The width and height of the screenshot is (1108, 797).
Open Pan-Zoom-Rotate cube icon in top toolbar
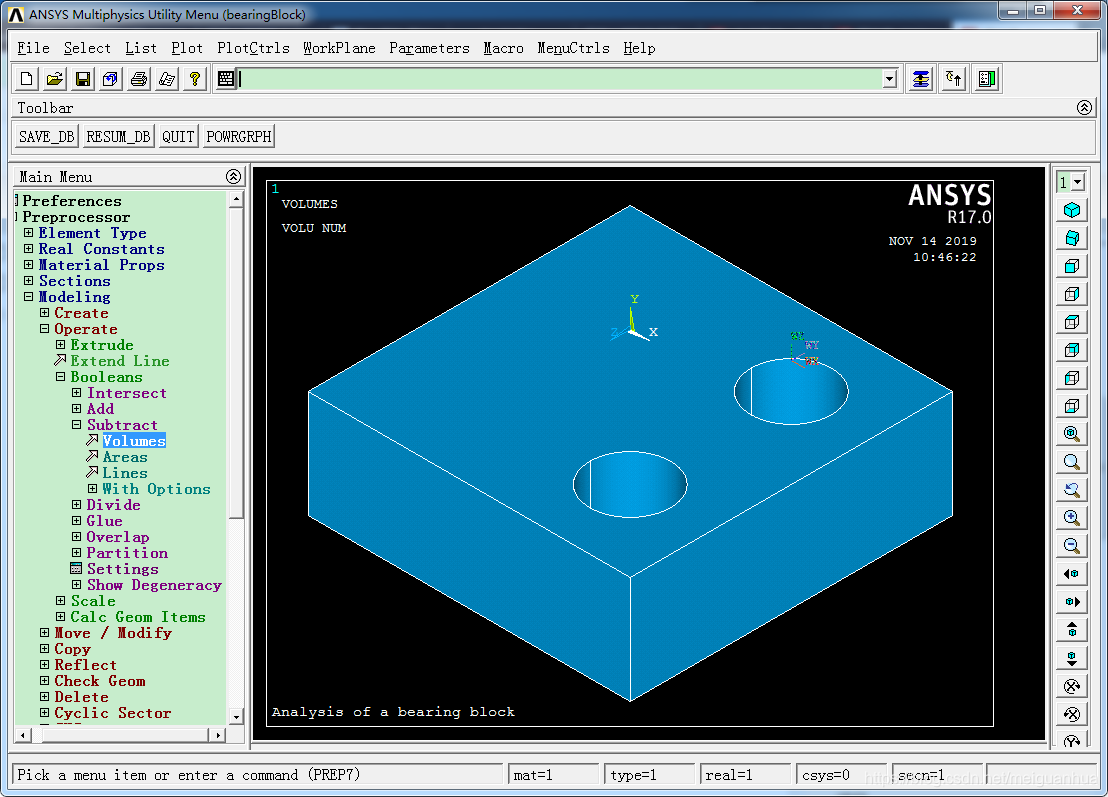[x=110, y=79]
